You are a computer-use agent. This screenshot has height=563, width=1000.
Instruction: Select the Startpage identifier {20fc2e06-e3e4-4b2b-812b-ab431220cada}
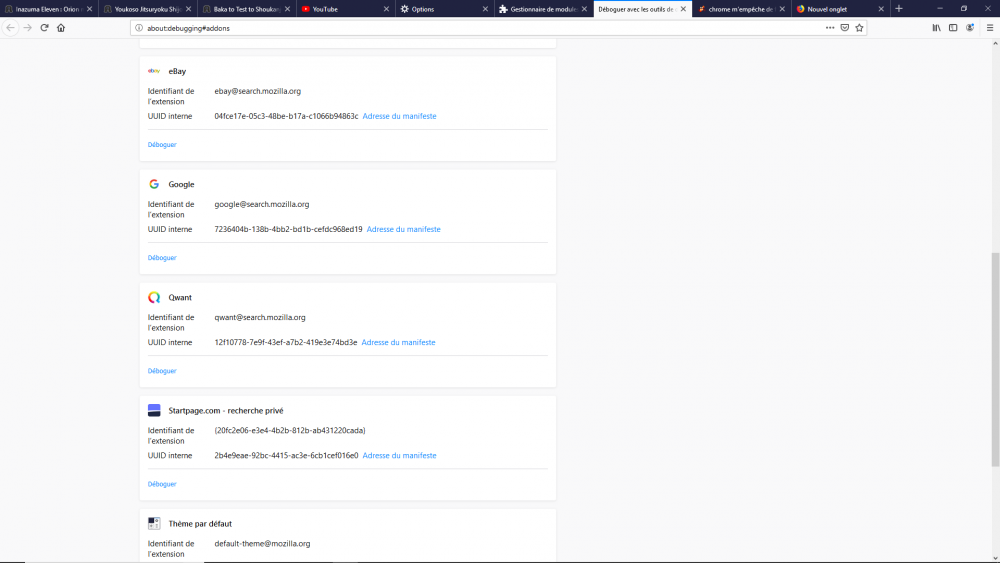click(290, 430)
